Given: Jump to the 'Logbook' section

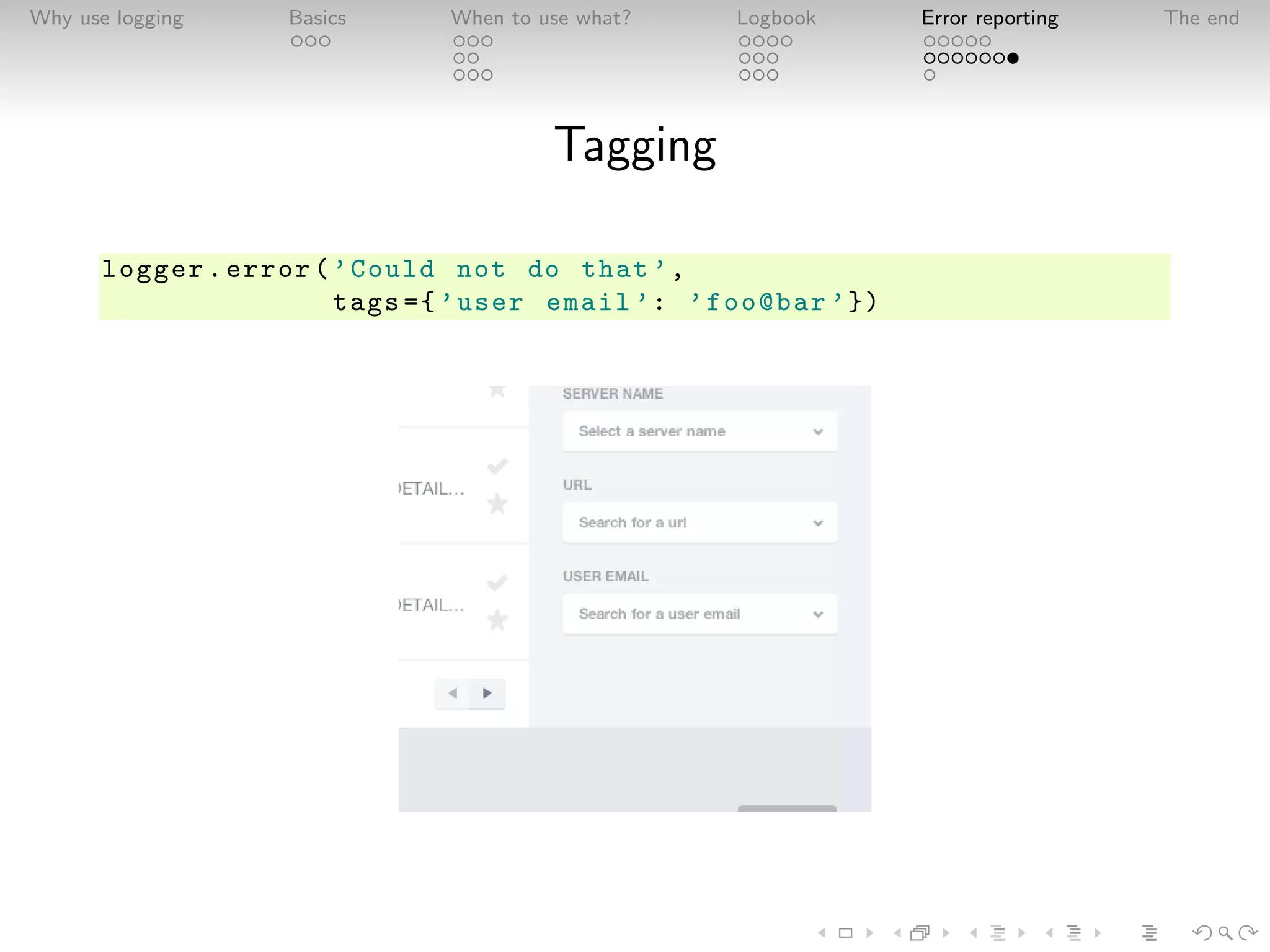Looking at the screenshot, I should pyautogui.click(x=776, y=19).
